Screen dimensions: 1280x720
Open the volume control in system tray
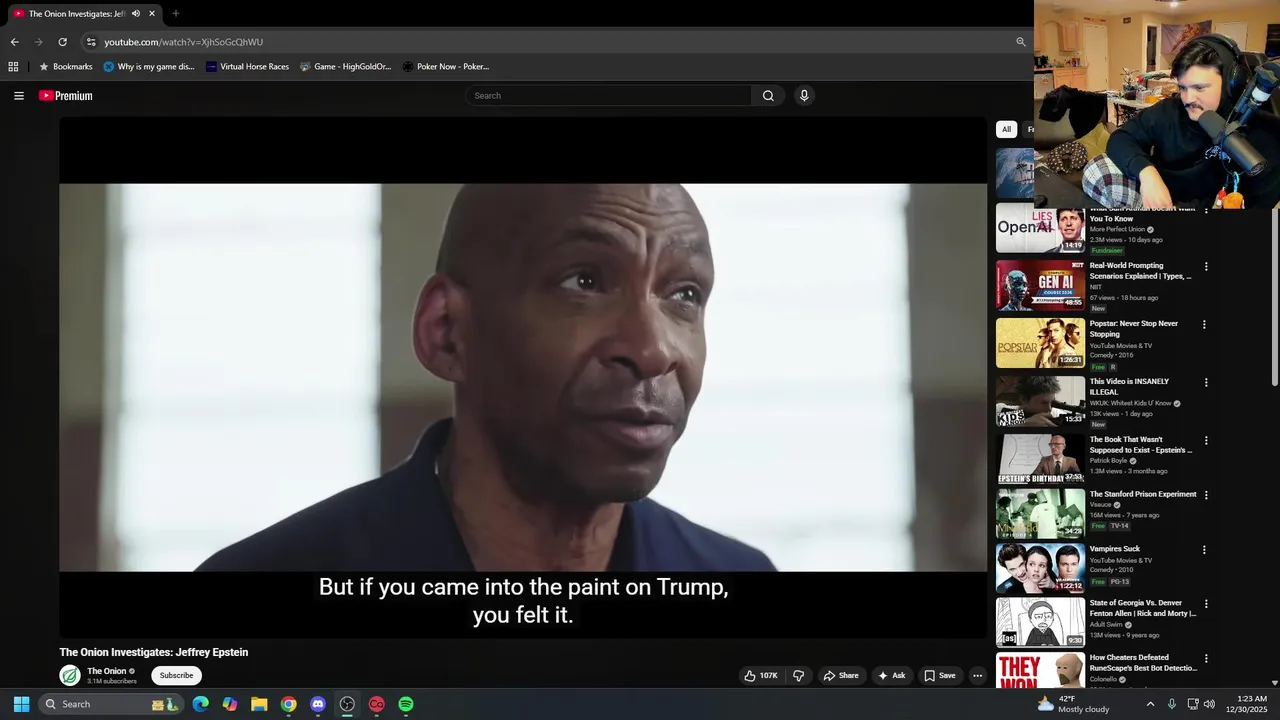(x=1210, y=704)
